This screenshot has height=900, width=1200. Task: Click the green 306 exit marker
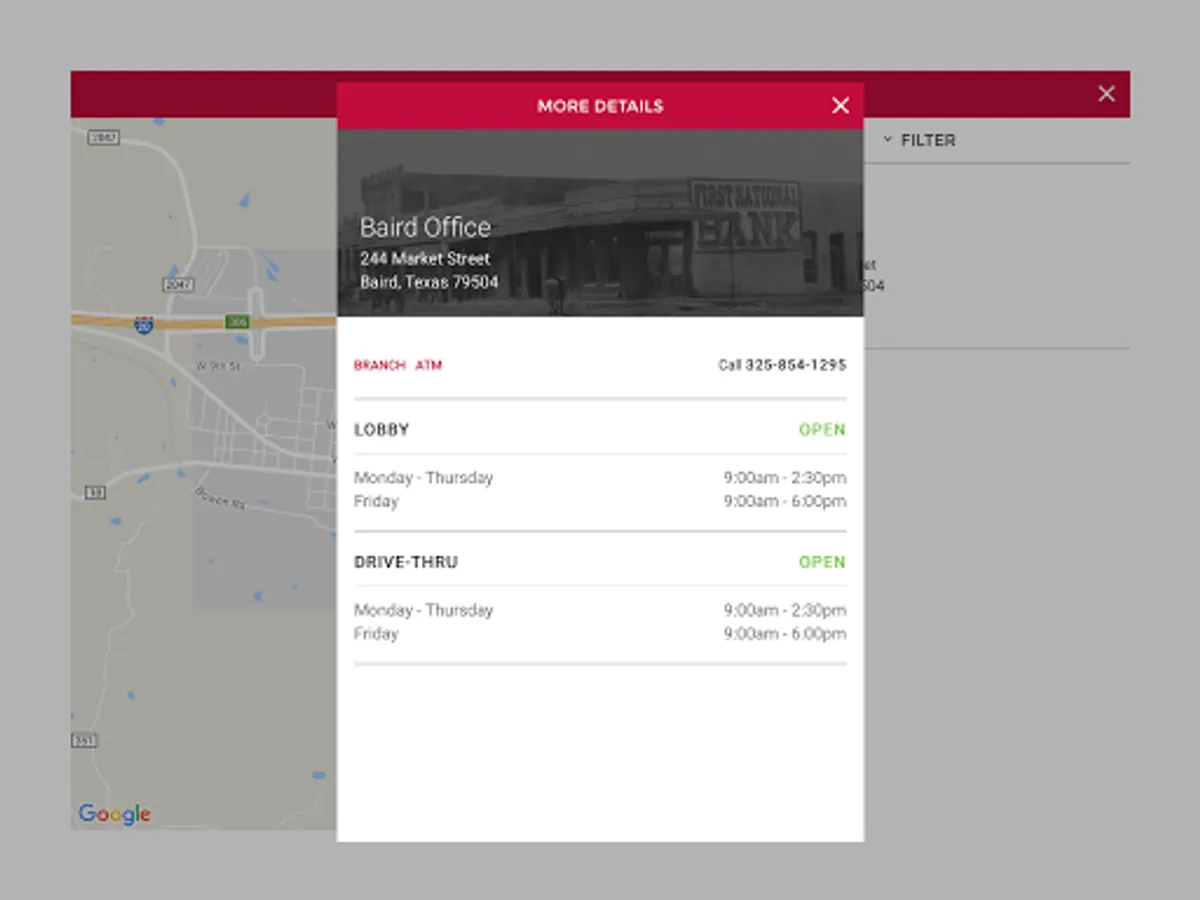tap(236, 321)
